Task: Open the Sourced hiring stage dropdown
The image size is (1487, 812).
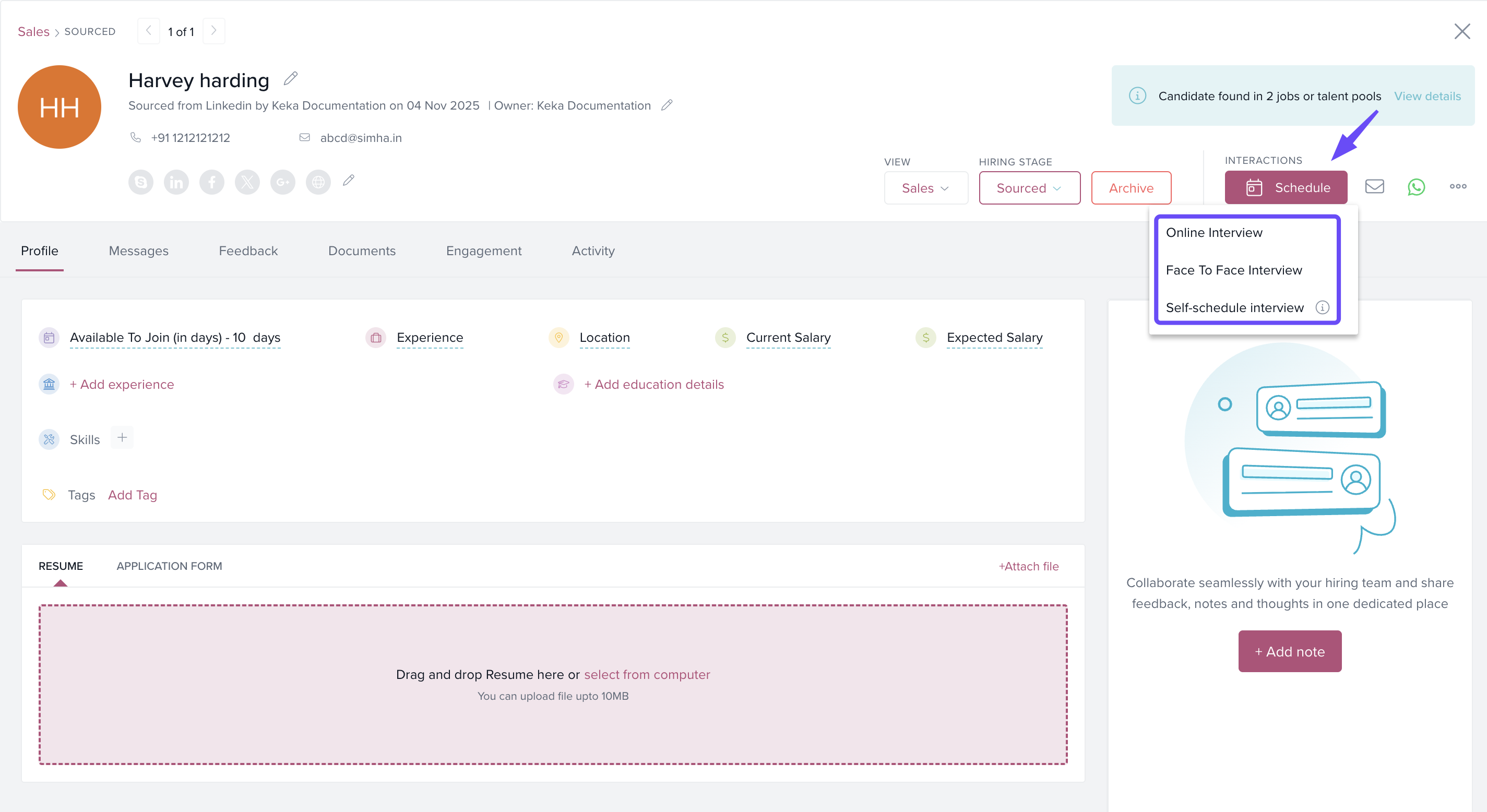Action: (1029, 188)
